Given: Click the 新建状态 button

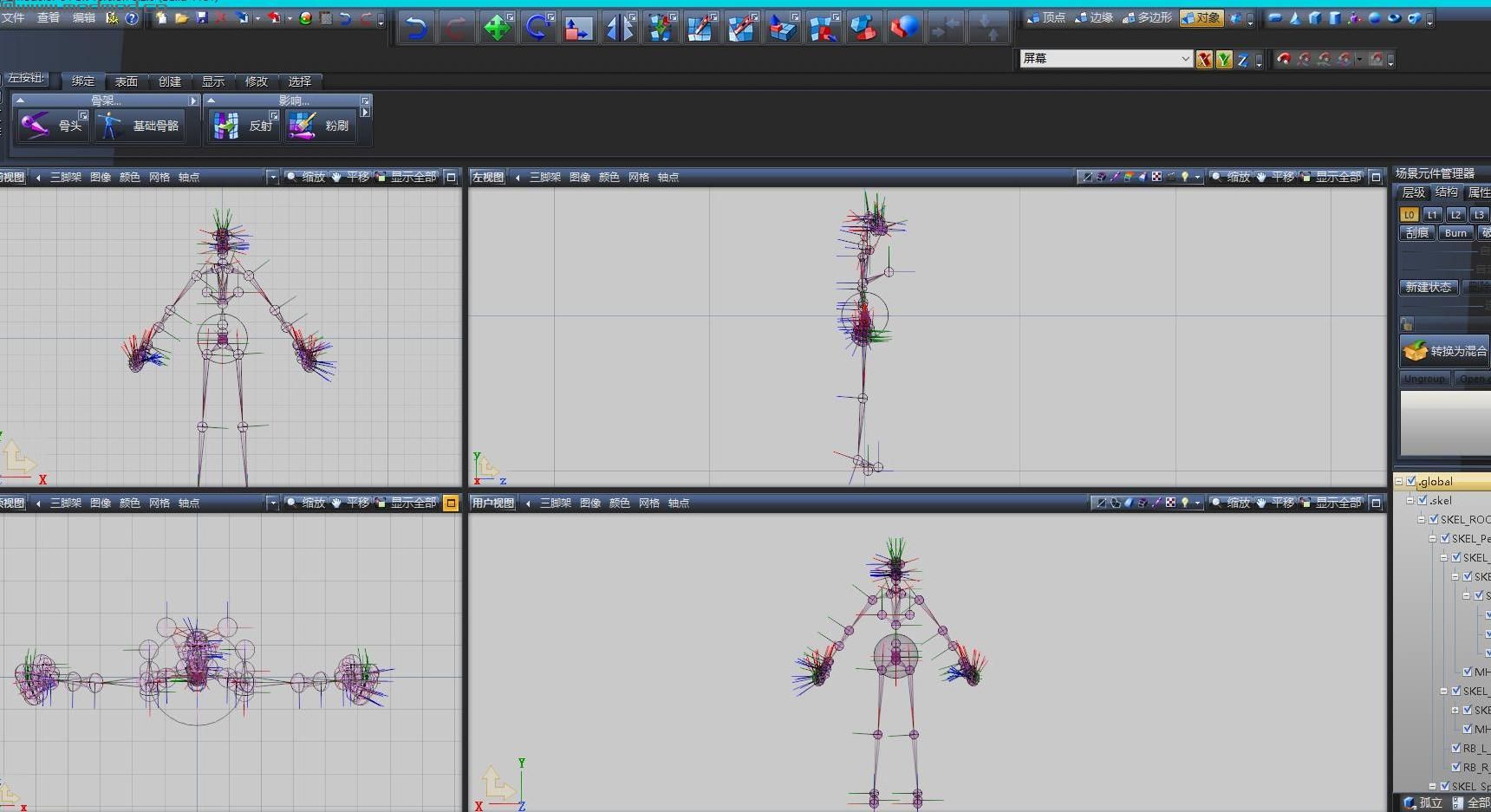Looking at the screenshot, I should (x=1429, y=287).
